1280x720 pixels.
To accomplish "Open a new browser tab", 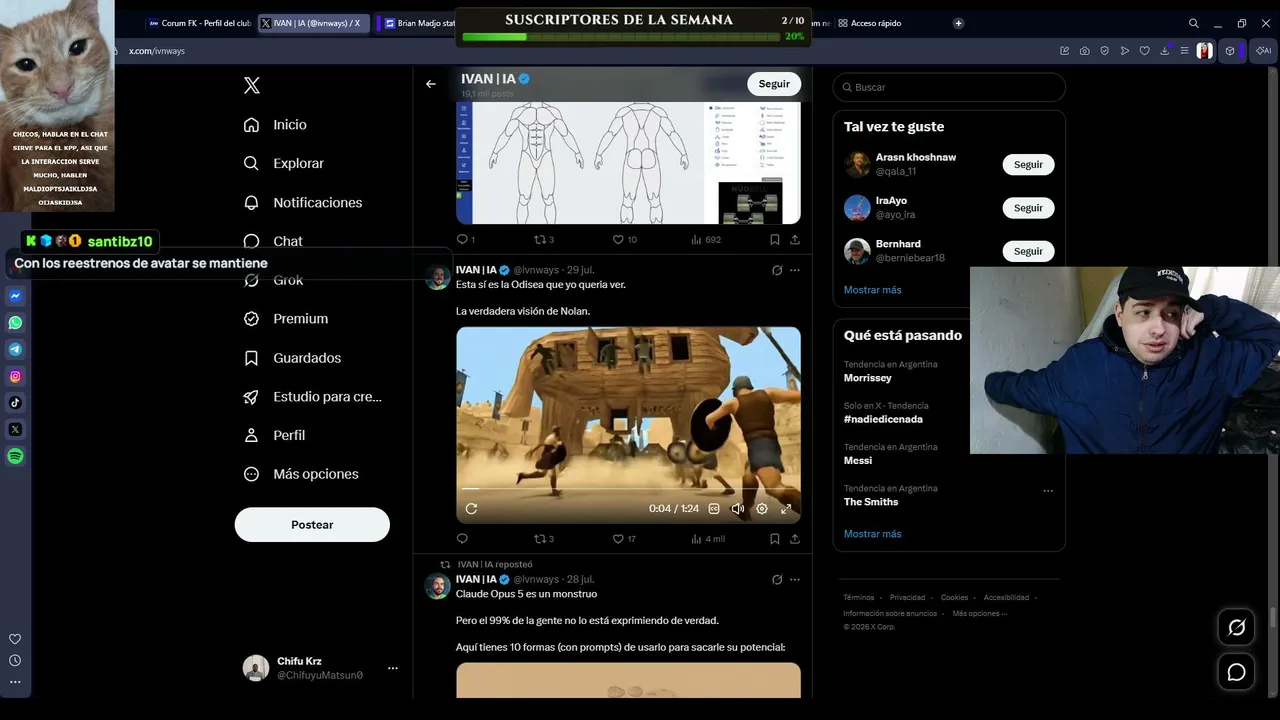I will click(958, 23).
